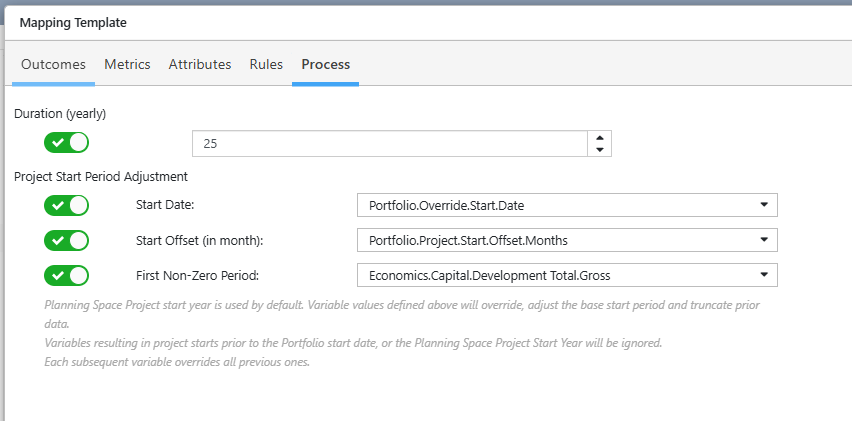Focus the duration field showing 25

[x=390, y=143]
